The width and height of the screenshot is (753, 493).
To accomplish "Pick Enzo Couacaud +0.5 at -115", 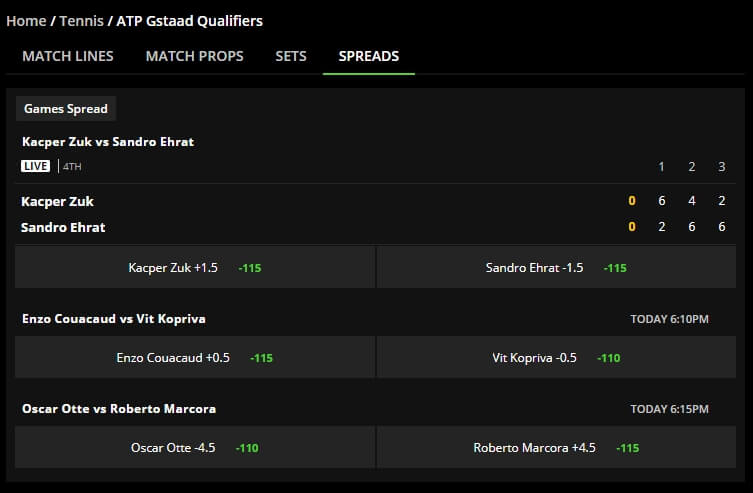I will pos(194,357).
